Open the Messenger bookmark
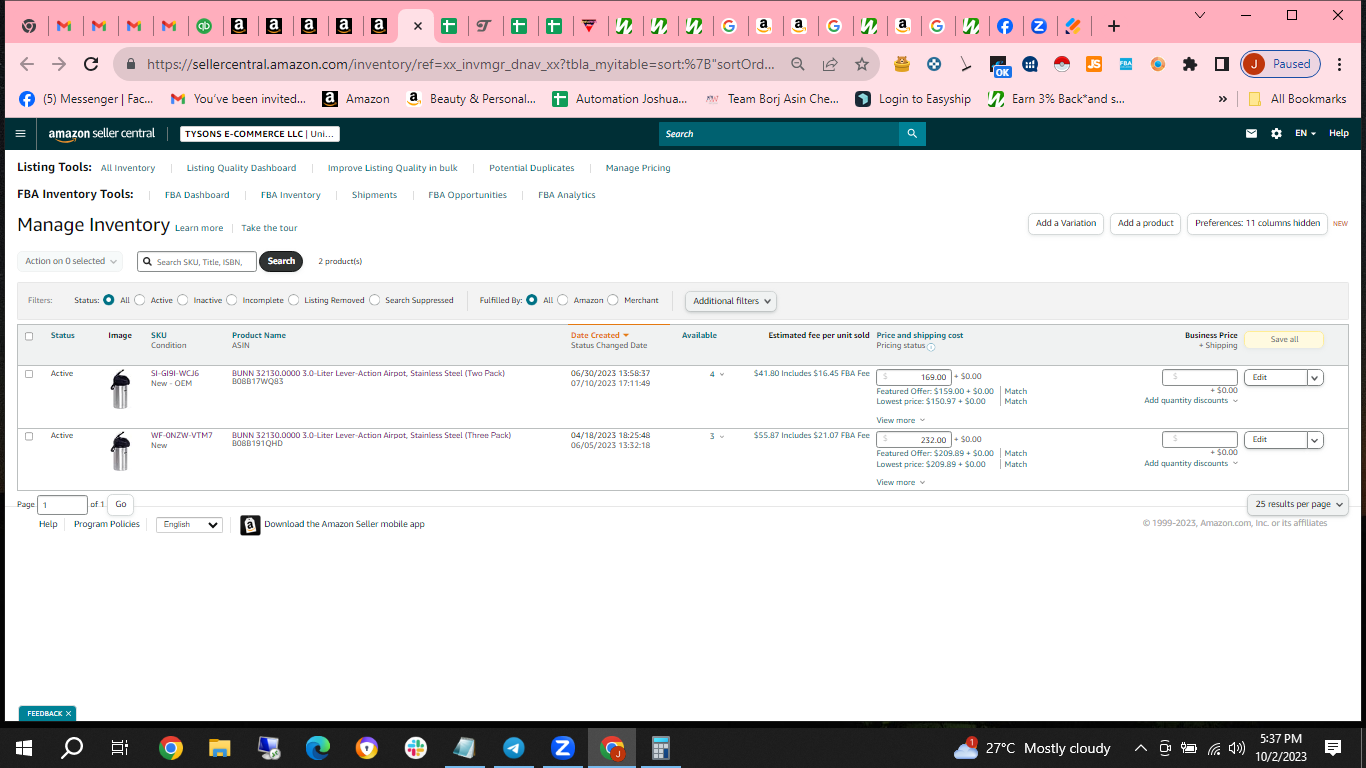Image resolution: width=1366 pixels, height=768 pixels. pos(86,99)
